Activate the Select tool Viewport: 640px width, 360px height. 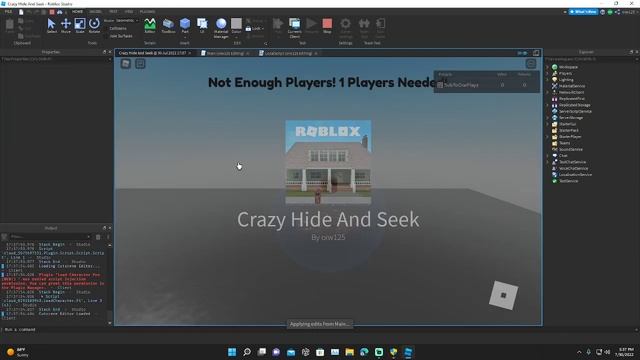coord(51,26)
